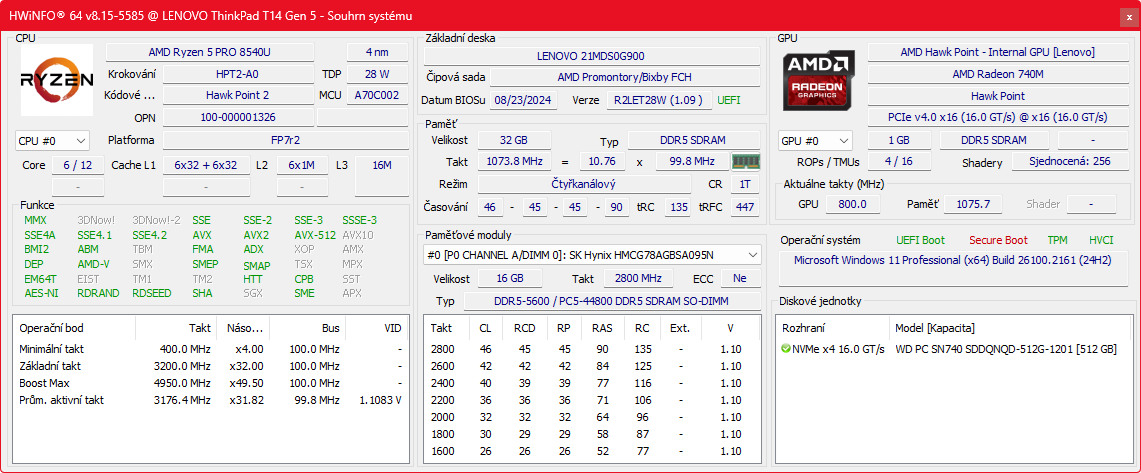Image resolution: width=1141 pixels, height=473 pixels.
Task: Click the Sjednocená: 256 shaders field
Action: (x=1069, y=162)
